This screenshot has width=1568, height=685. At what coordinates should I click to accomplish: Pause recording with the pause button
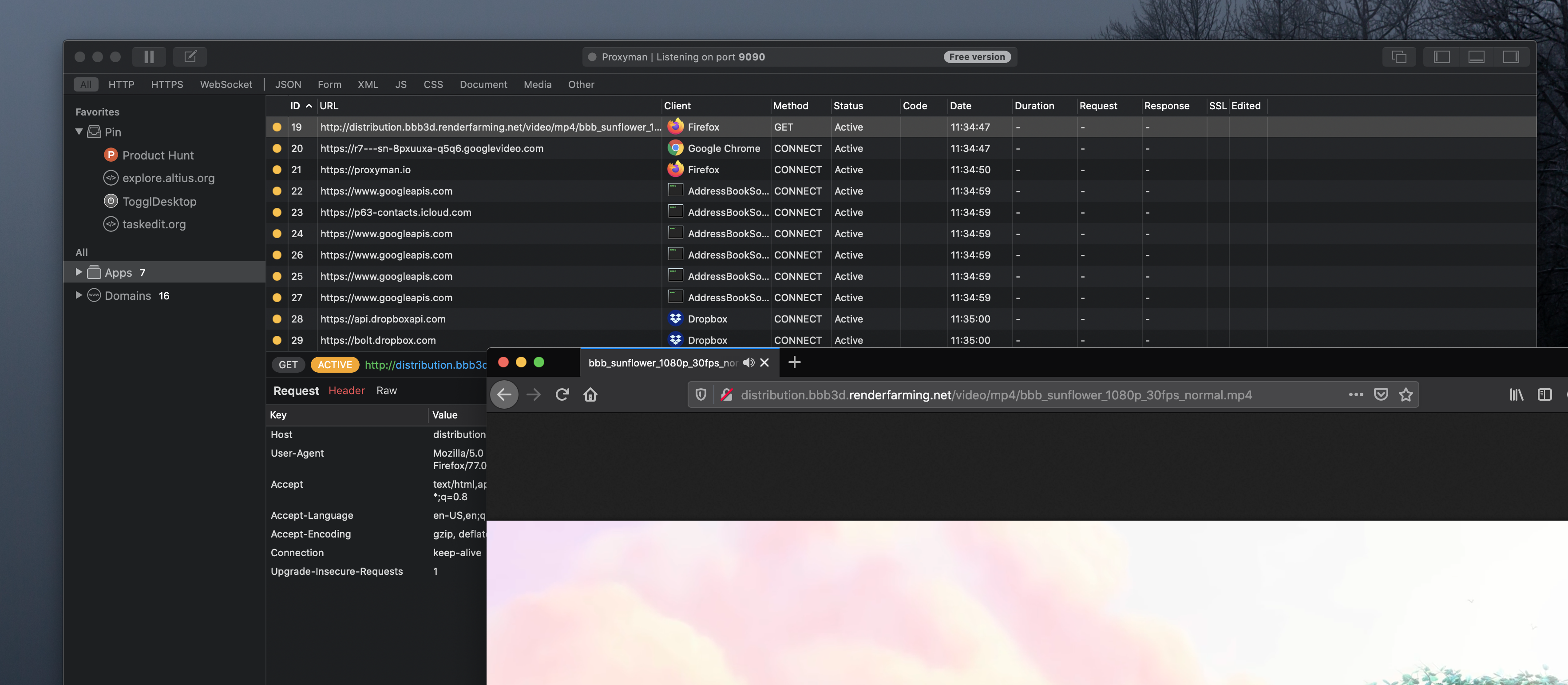point(149,56)
